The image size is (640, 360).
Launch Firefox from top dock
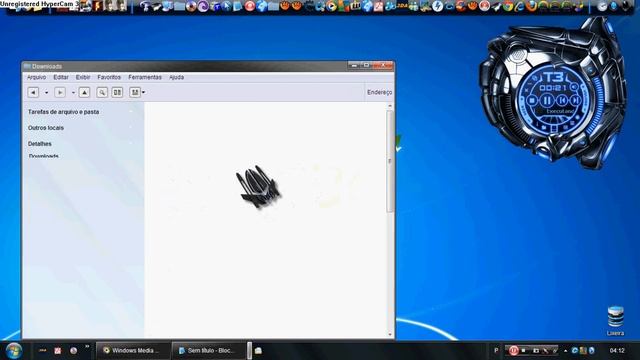pyautogui.click(x=531, y=6)
